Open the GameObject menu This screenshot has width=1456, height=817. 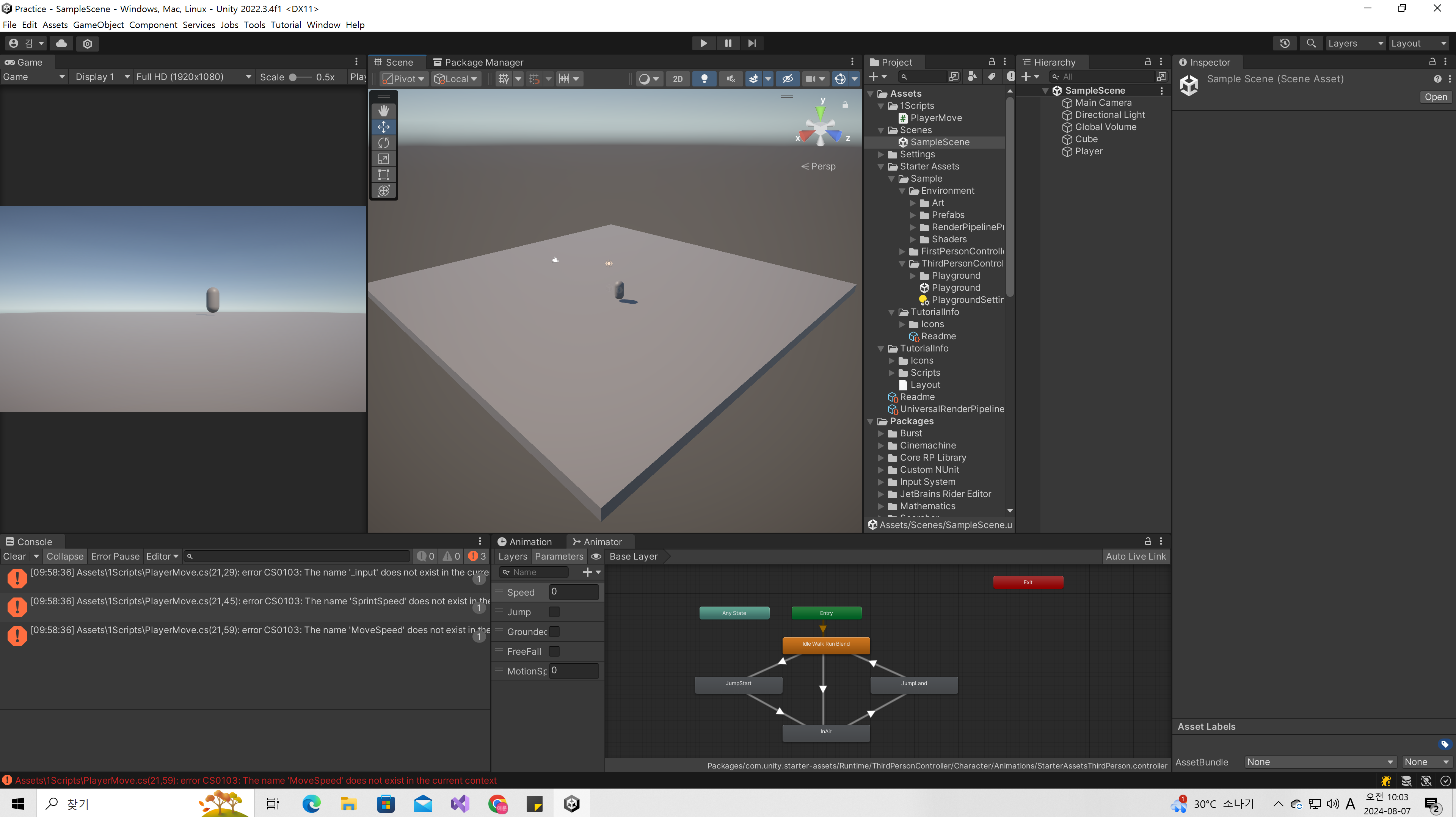[98, 25]
